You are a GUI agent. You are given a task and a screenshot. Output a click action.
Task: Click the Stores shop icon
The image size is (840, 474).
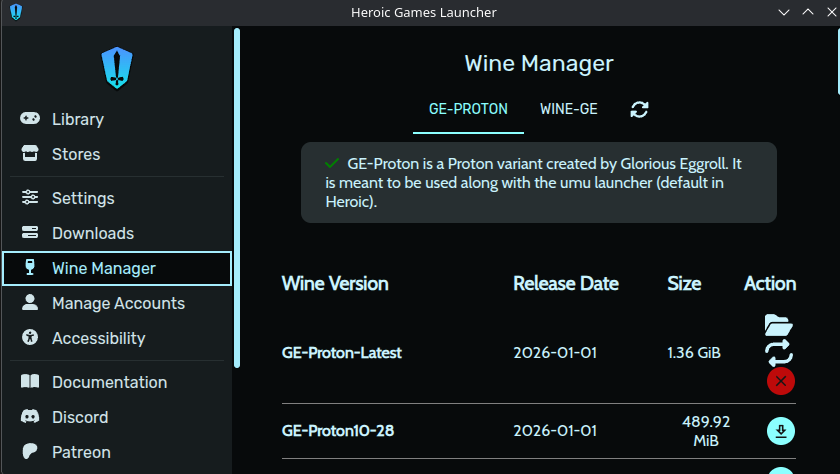click(x=30, y=153)
